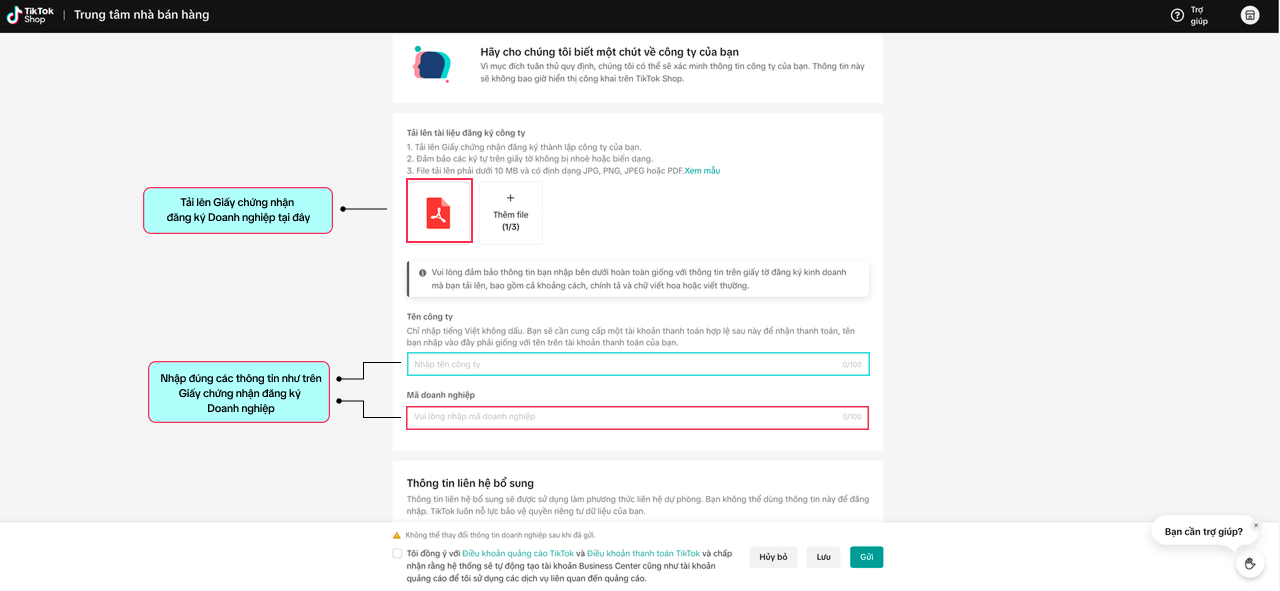Click the warning triangle icon near footer
Screen dimensions: 1280x591
pos(397,535)
